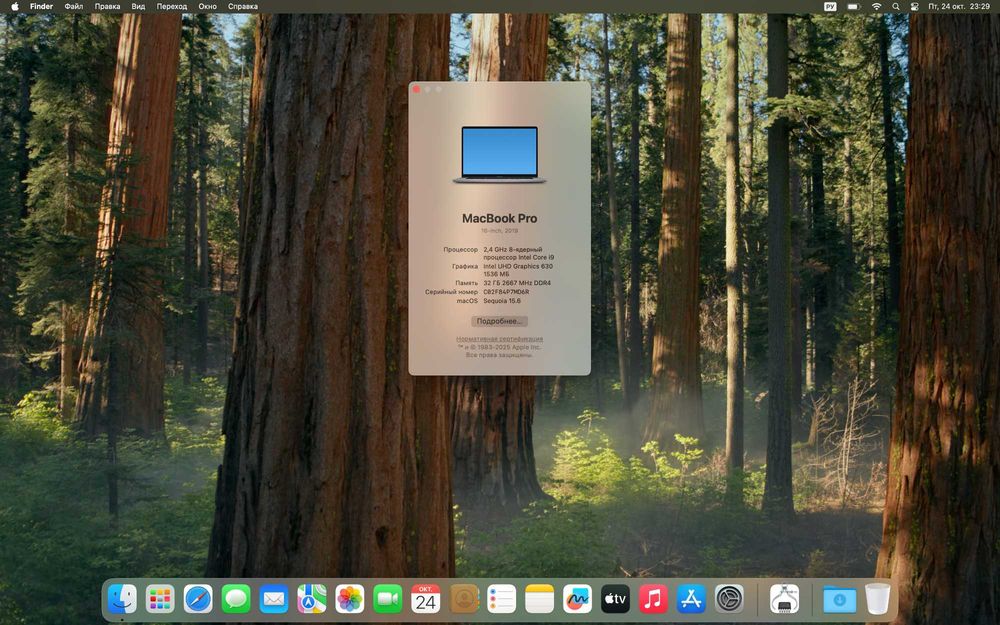Open Finder from the Dock
Viewport: 1000px width, 625px height.
(x=121, y=599)
